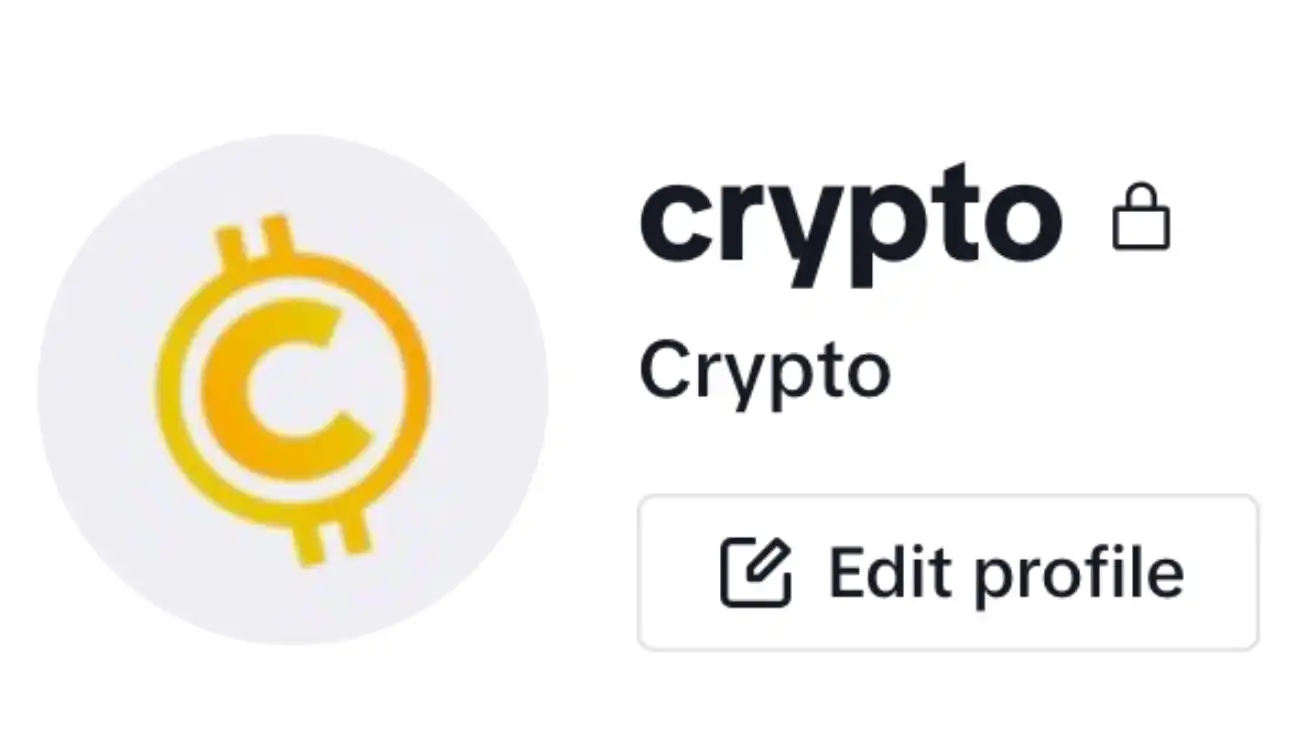This screenshot has height=731, width=1300.
Task: Click the shackle of the lock icon
Action: [1141, 197]
